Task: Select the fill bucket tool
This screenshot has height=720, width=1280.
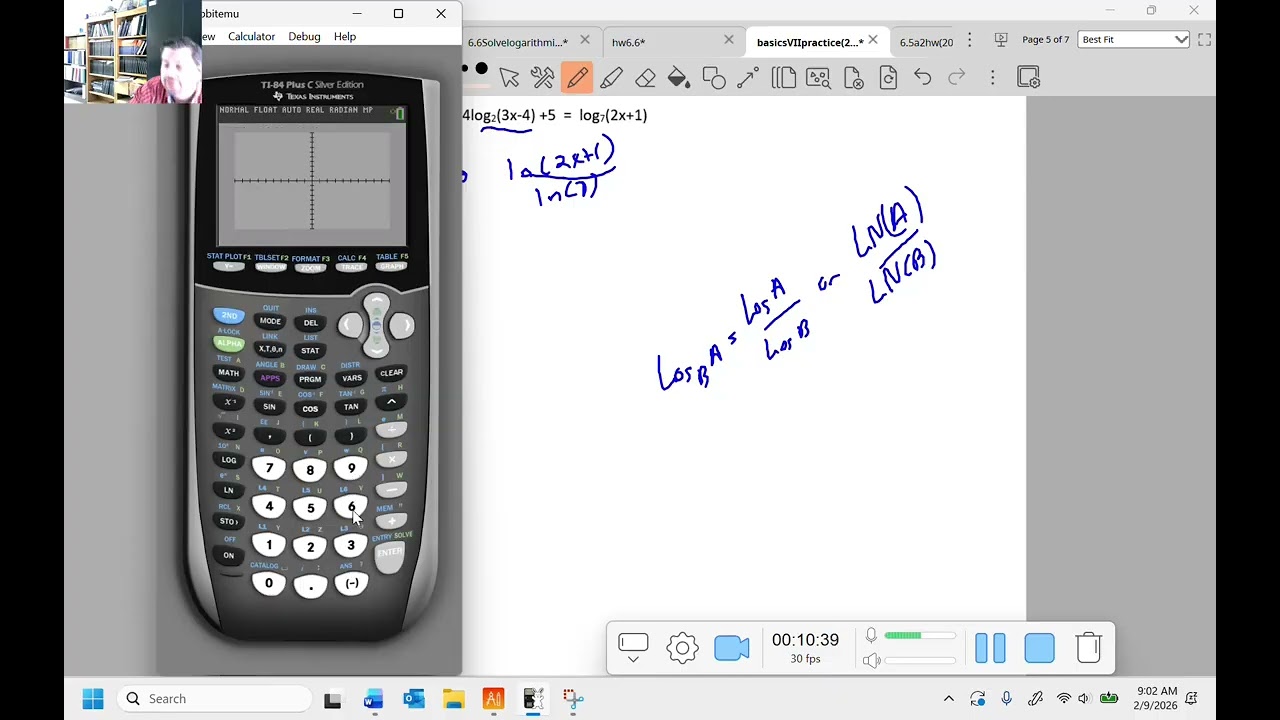Action: pos(679,77)
